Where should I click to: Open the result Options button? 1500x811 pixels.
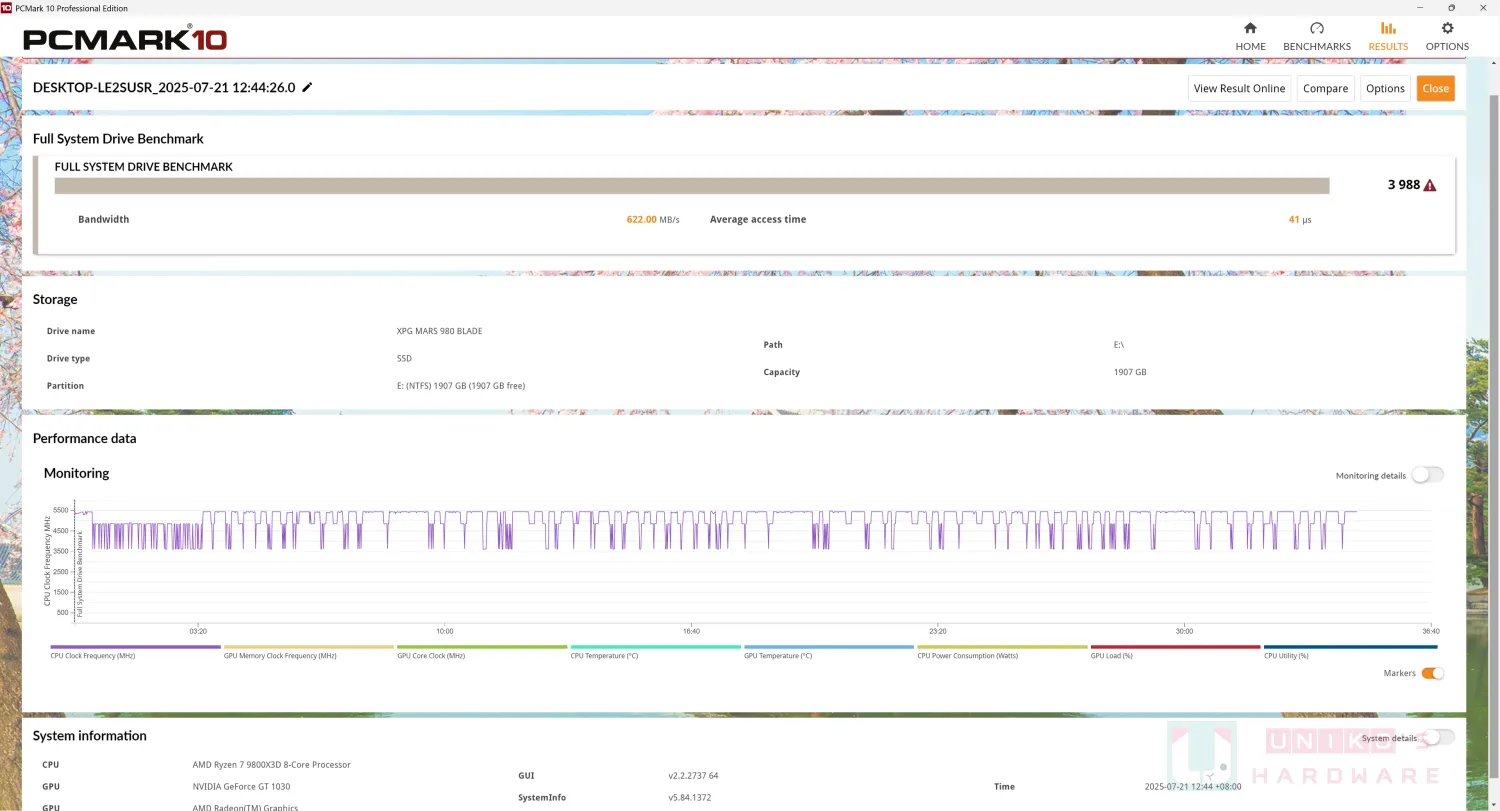tap(1385, 88)
